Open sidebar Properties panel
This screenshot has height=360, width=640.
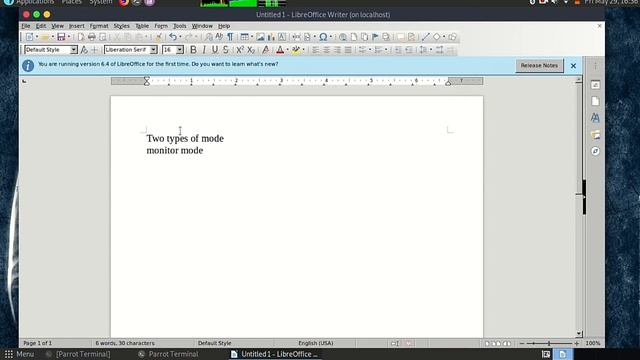596,85
